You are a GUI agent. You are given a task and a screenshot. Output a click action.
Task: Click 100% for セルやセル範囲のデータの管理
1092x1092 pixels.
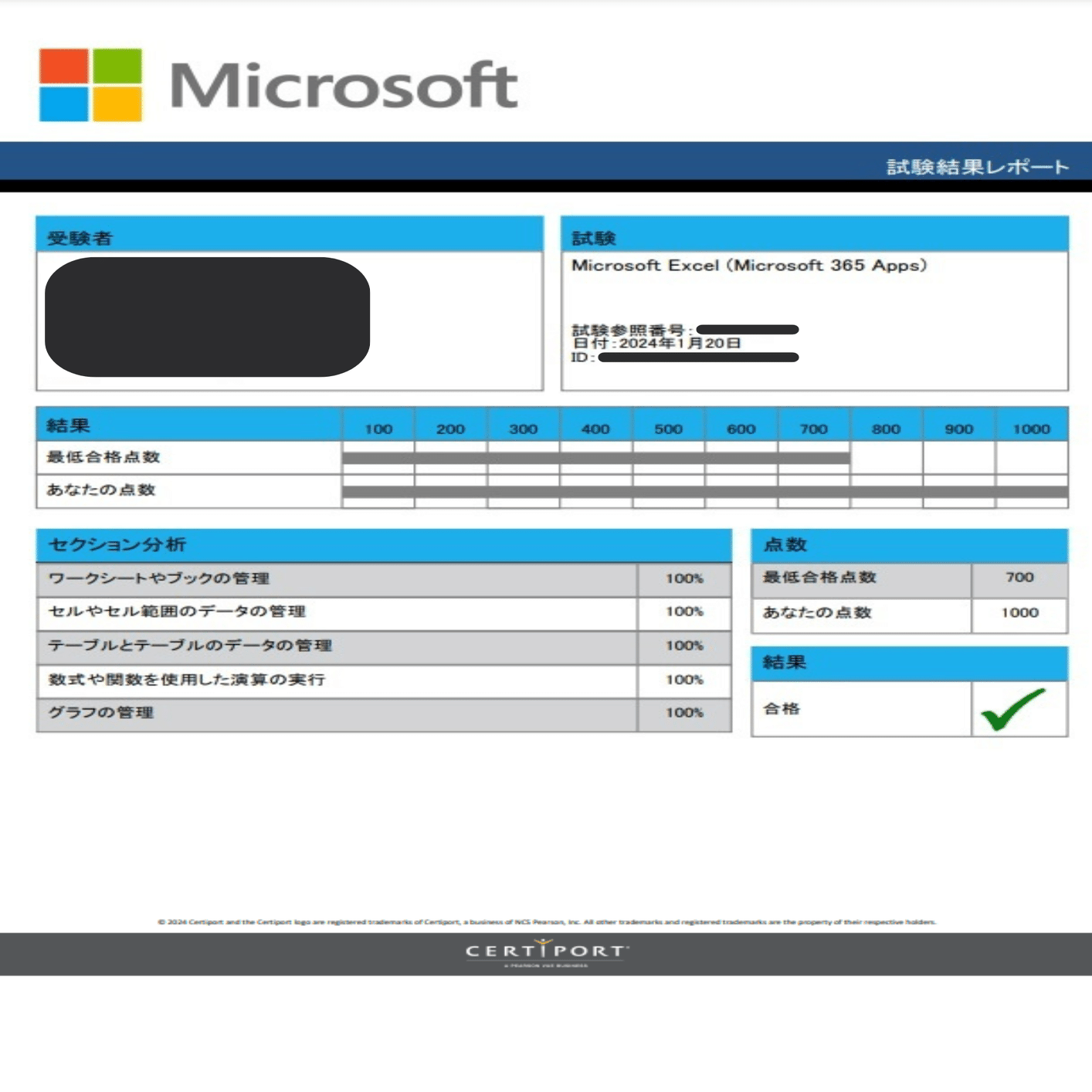click(x=684, y=612)
